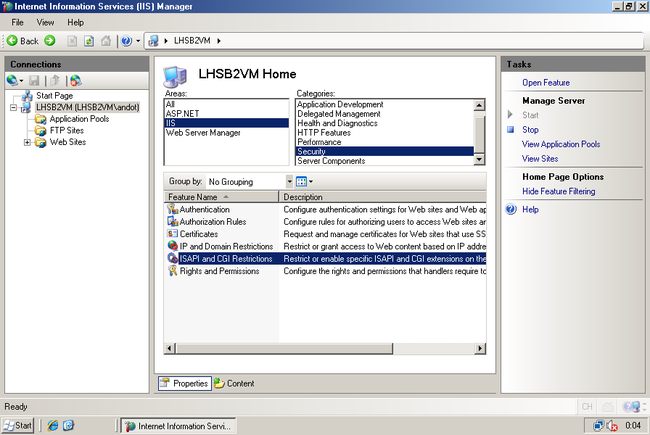Select Start Page in the Connections tree
This screenshot has height=435, width=650.
tap(54, 96)
